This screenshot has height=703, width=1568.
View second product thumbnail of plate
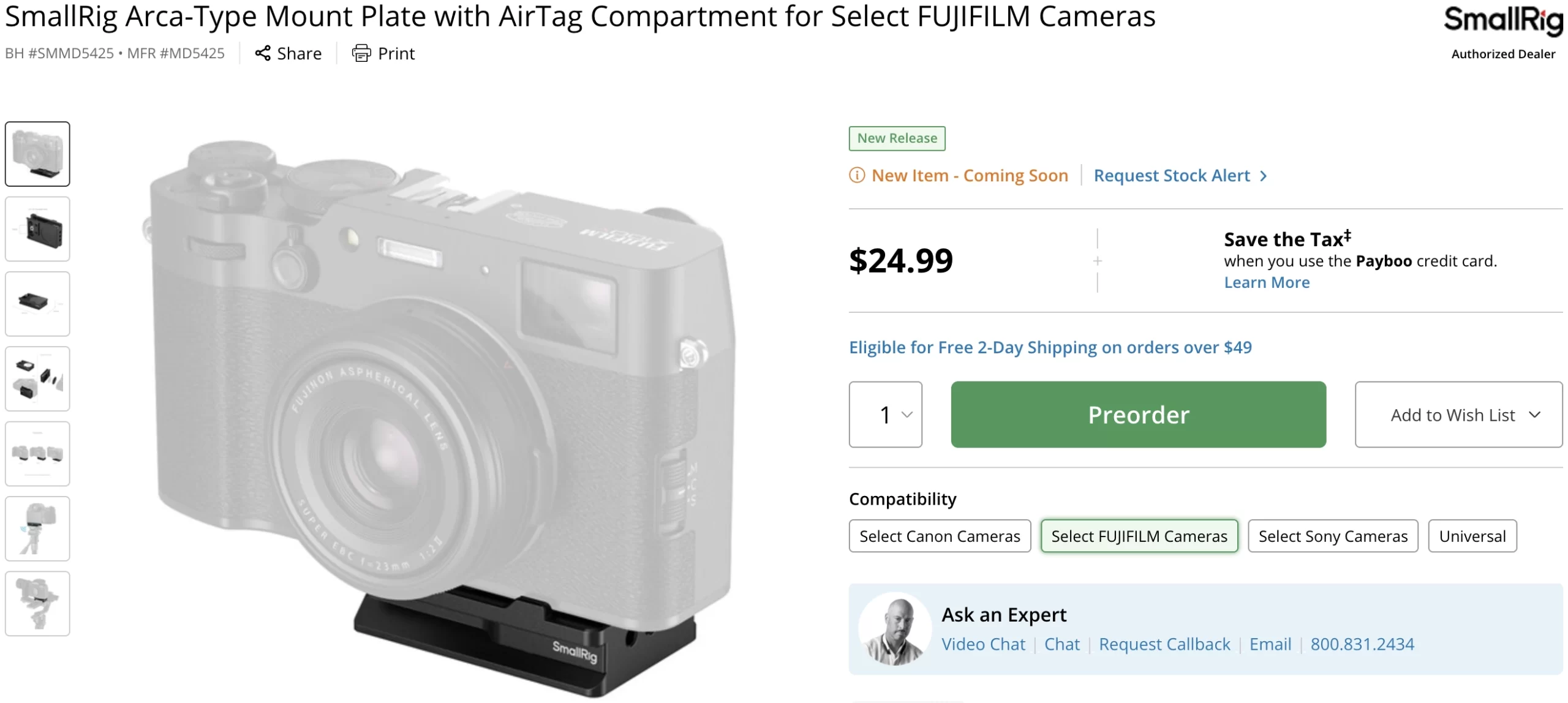(x=37, y=229)
